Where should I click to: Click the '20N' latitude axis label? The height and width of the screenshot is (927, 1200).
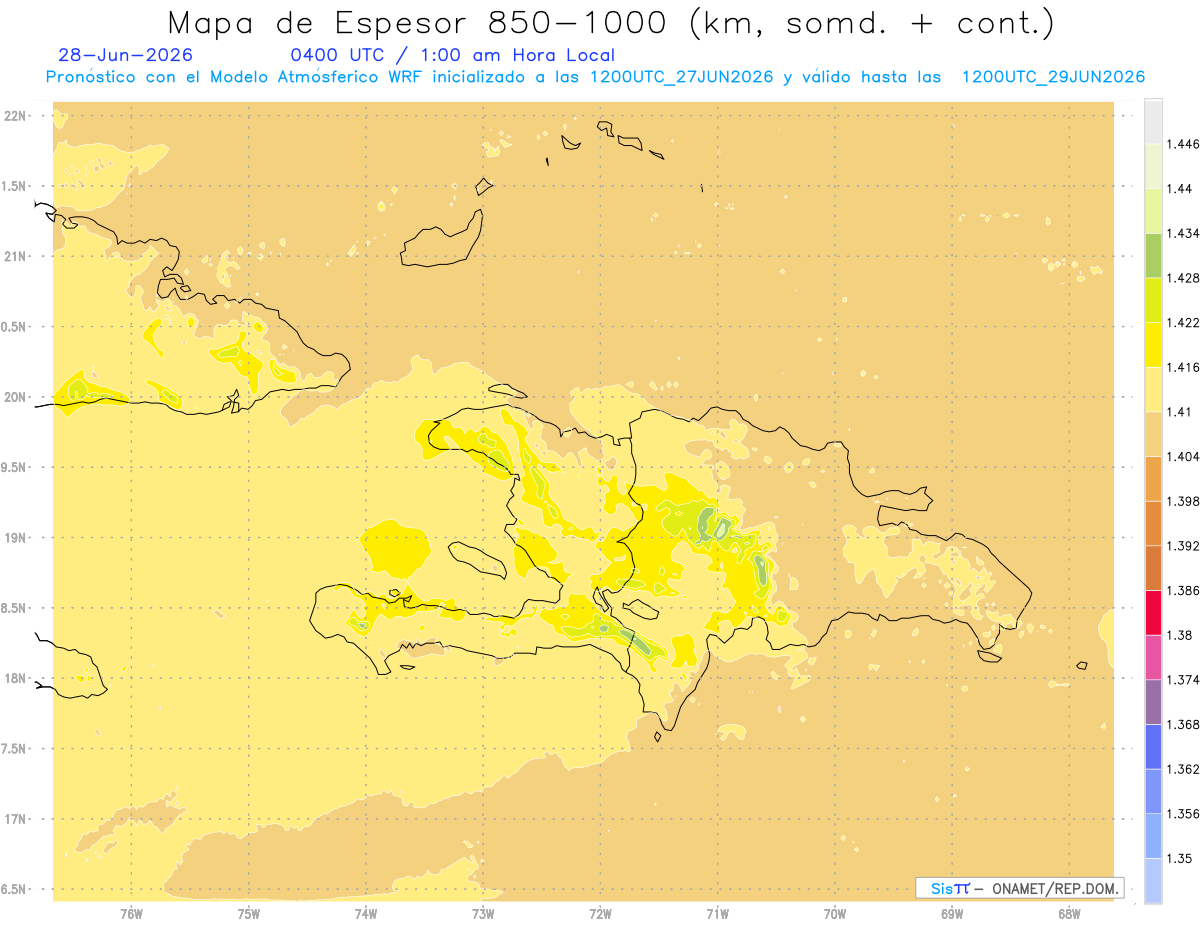tap(17, 397)
